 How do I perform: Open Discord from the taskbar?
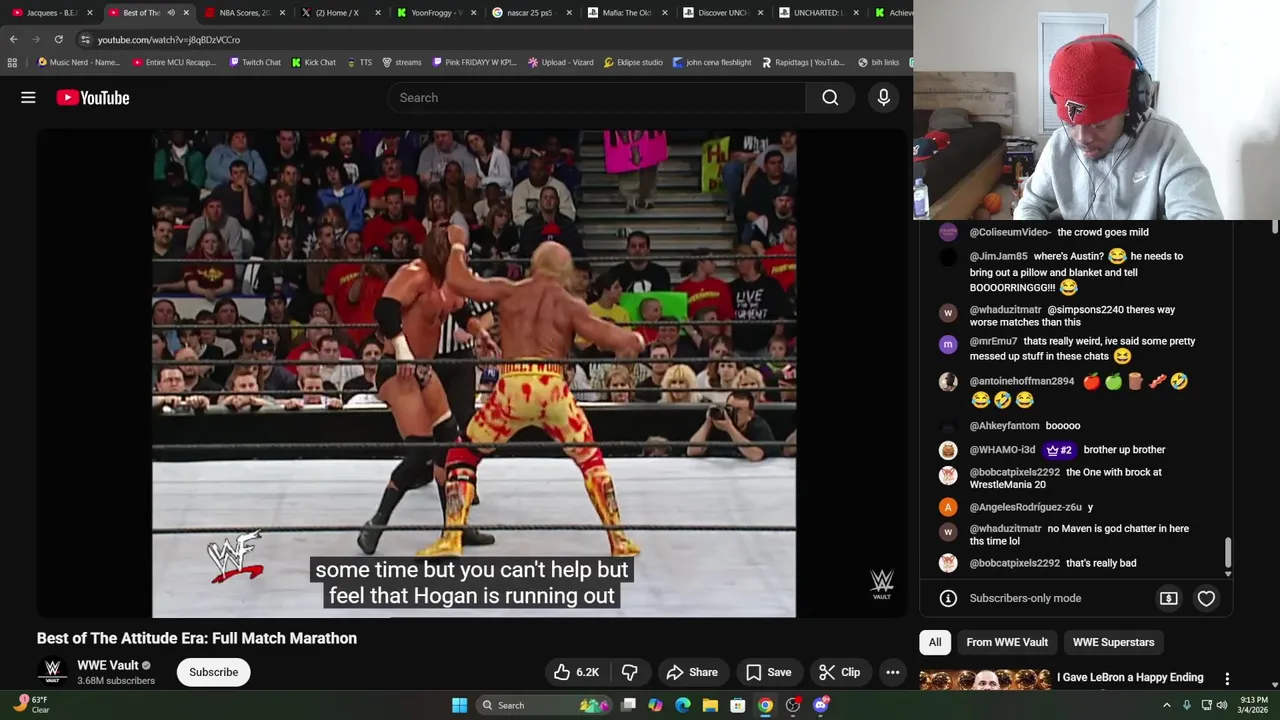coord(821,705)
